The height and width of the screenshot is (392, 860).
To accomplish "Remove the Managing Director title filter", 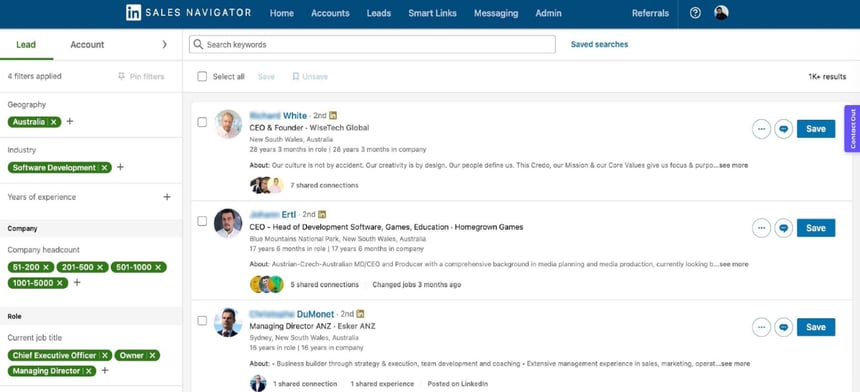I will 88,371.
